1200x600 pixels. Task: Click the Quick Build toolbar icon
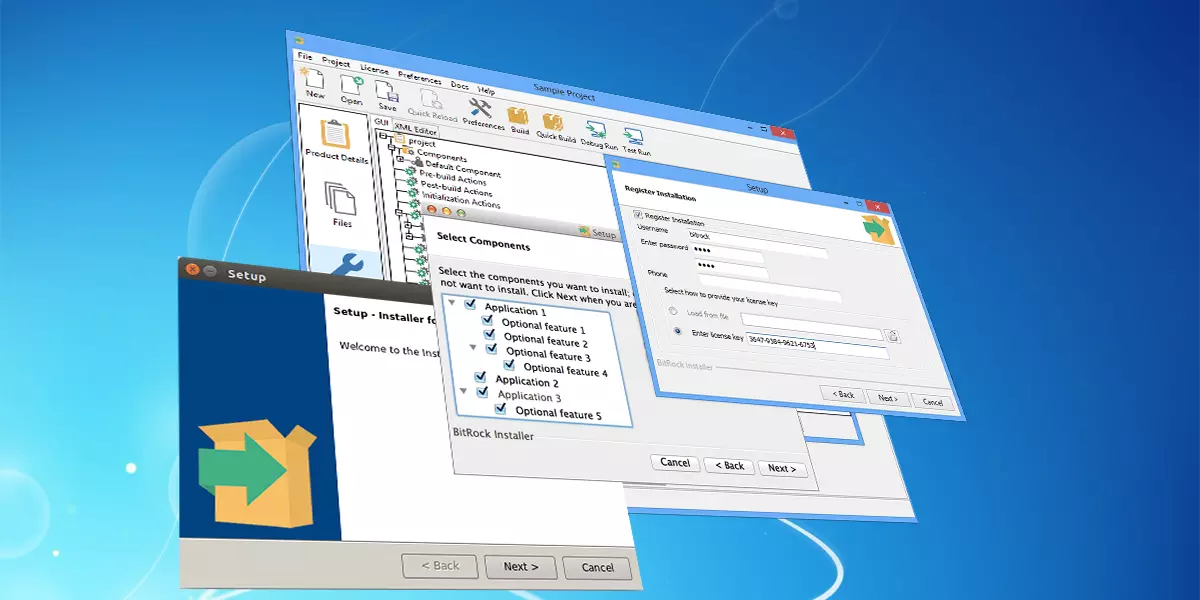click(x=552, y=121)
